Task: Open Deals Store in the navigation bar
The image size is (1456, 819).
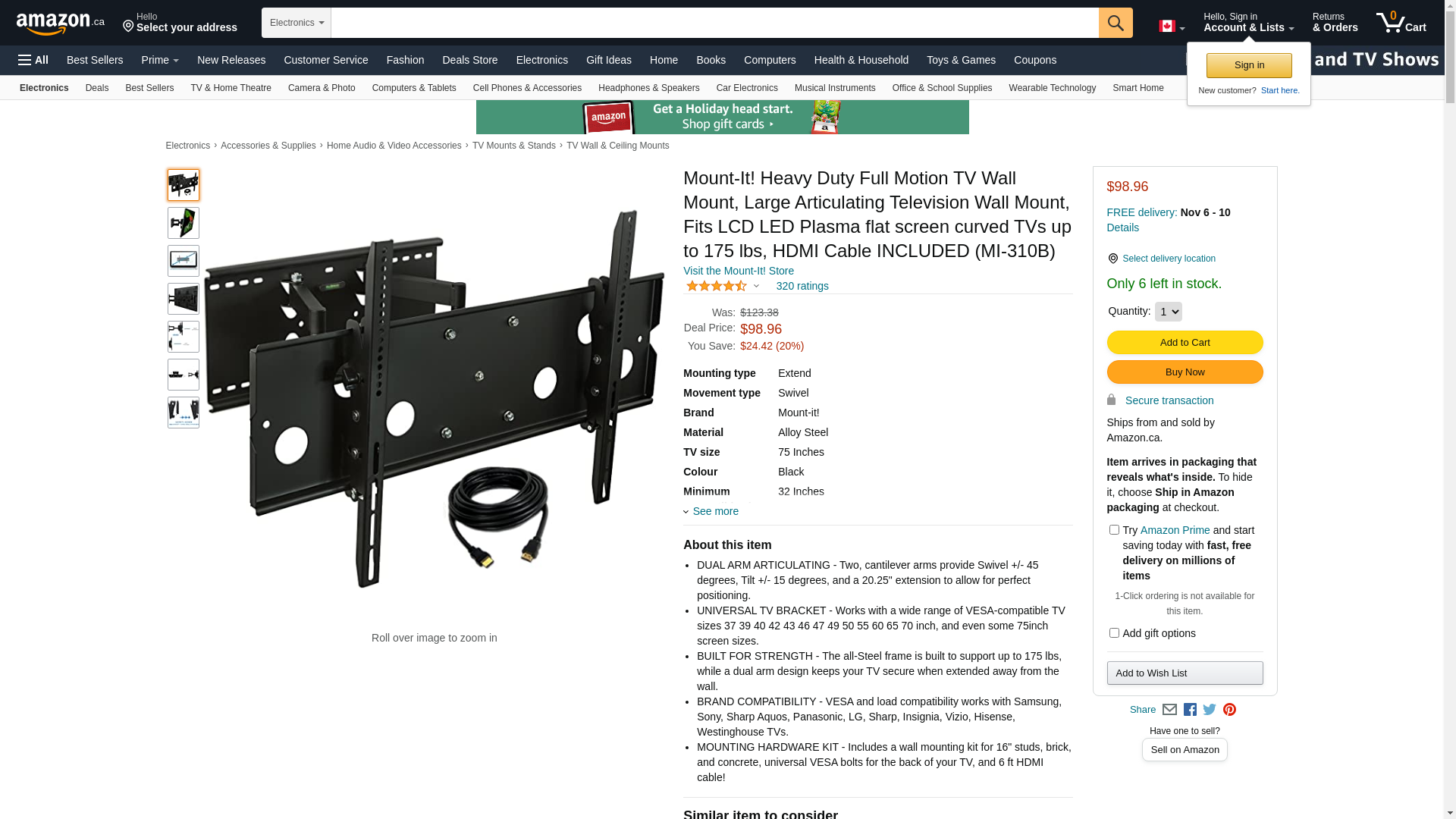Action: tap(470, 60)
